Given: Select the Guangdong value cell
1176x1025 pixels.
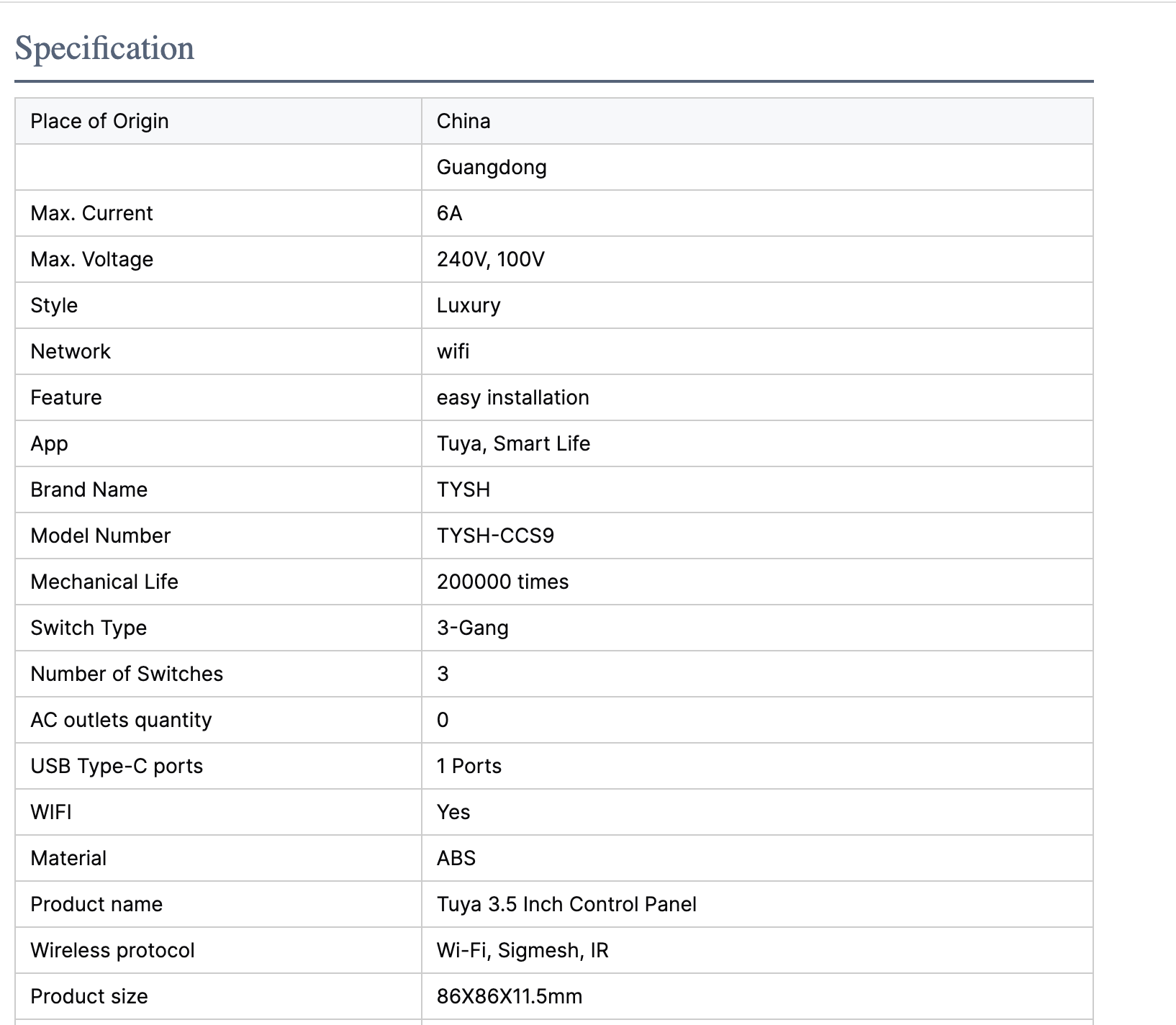Looking at the screenshot, I should click(x=492, y=167).
